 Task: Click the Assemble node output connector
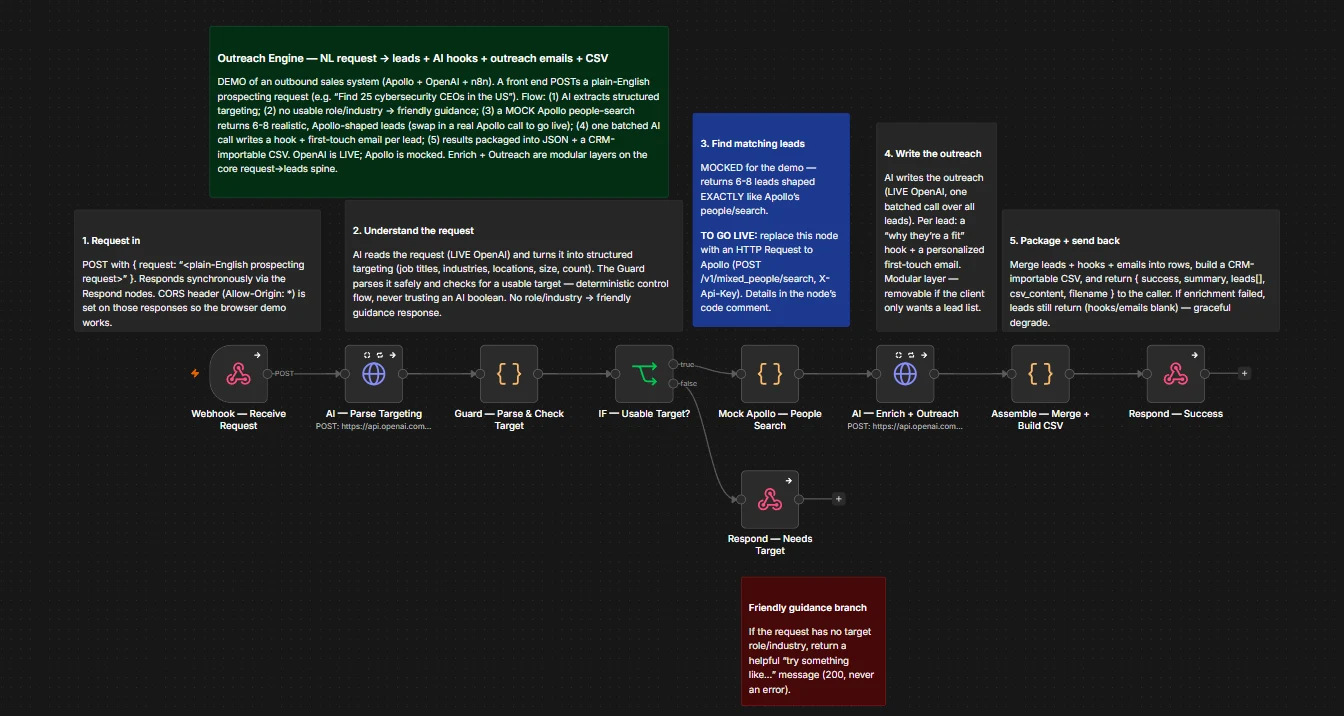(x=1070, y=374)
